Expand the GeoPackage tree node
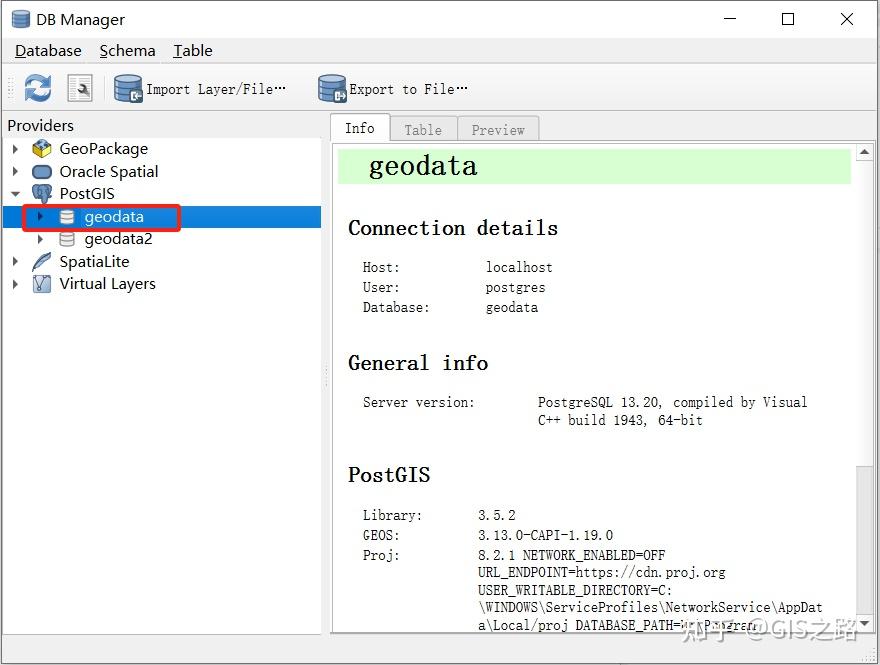Image resolution: width=880 pixels, height=665 pixels. (x=16, y=148)
